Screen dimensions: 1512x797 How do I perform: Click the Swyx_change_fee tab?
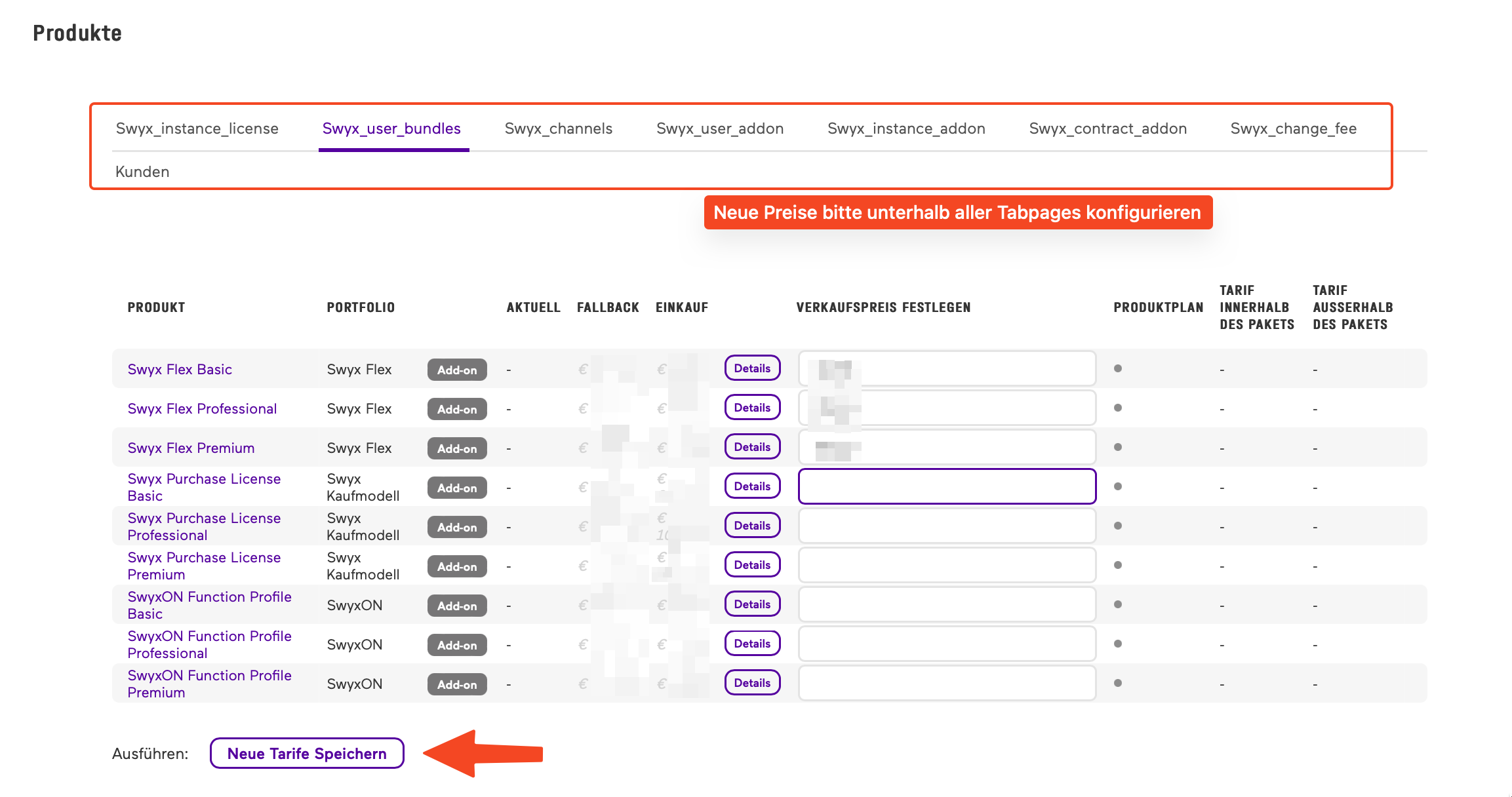(1293, 128)
